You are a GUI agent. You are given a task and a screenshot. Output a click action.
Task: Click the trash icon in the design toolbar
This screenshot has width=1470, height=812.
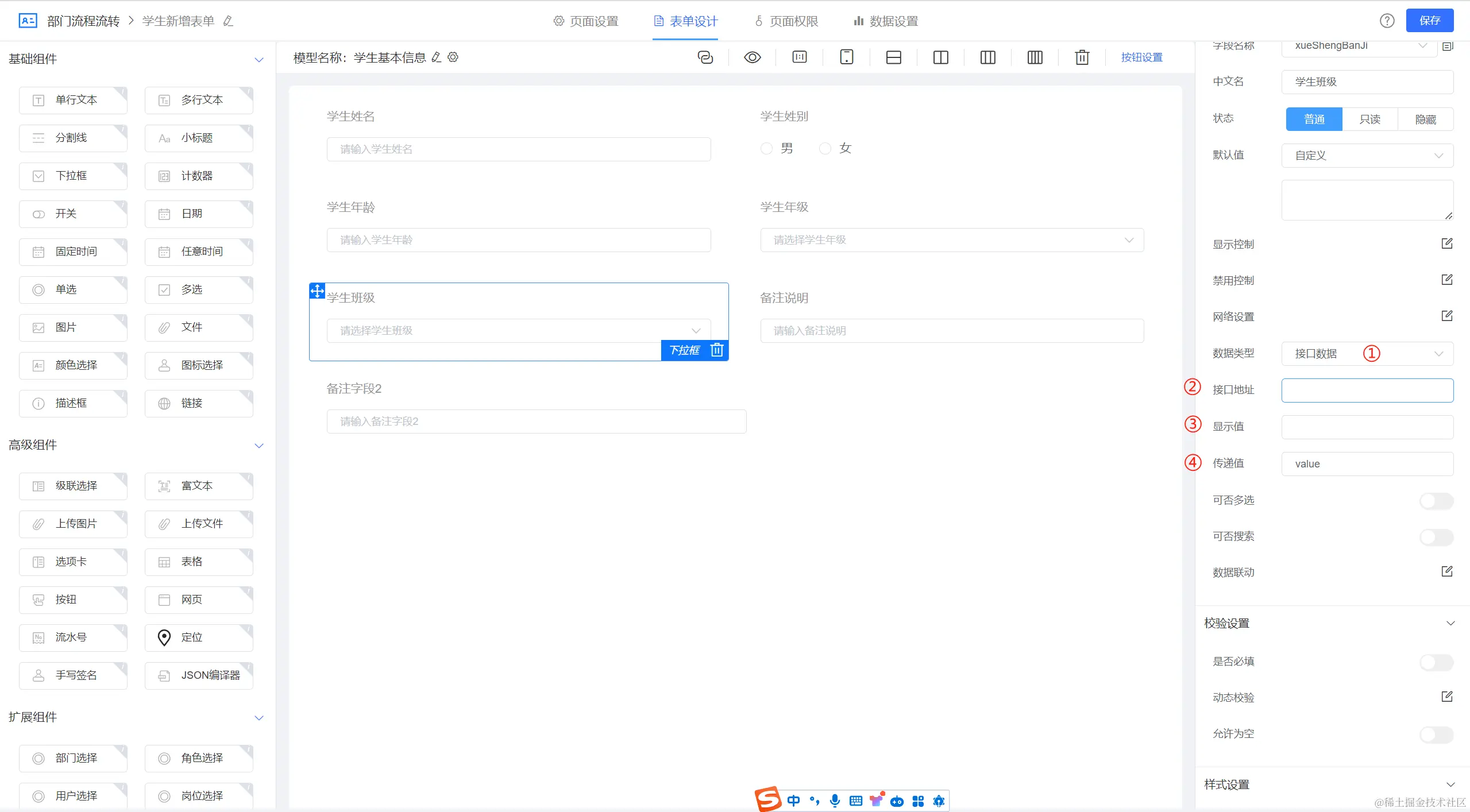1082,57
